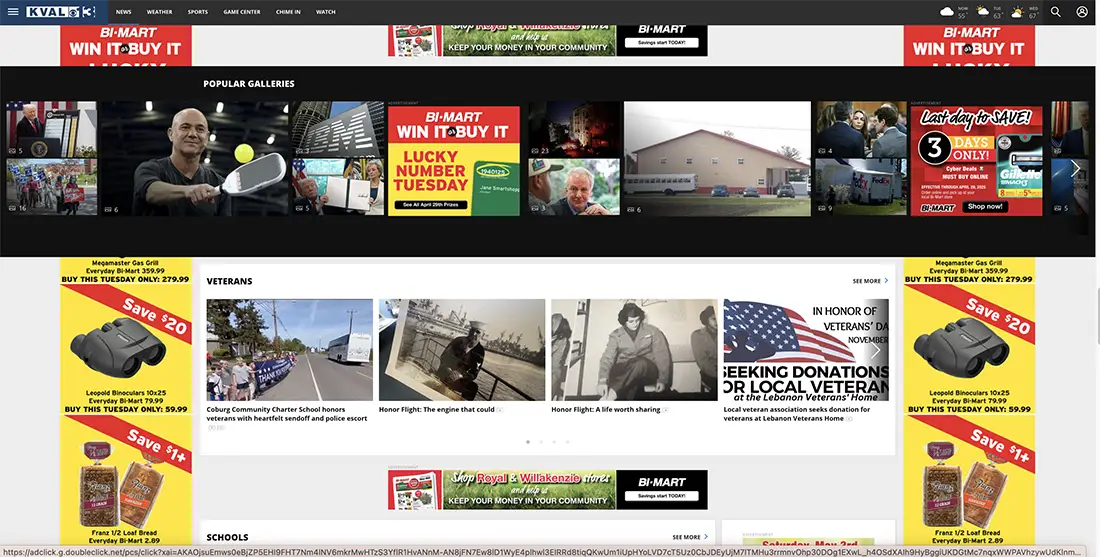This screenshot has width=1100, height=557.
Task: Click See All April 29th Prizes button
Action: click(x=431, y=205)
